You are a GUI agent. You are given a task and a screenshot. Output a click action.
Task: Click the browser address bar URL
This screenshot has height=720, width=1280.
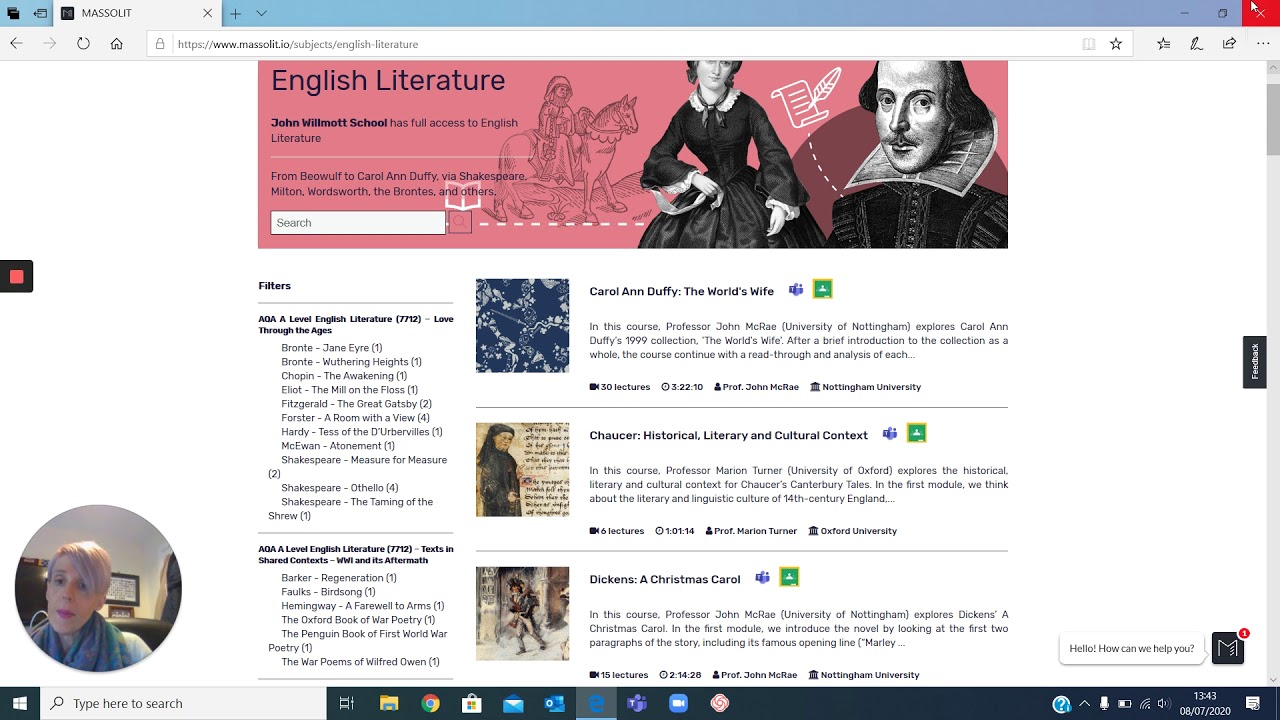(298, 44)
